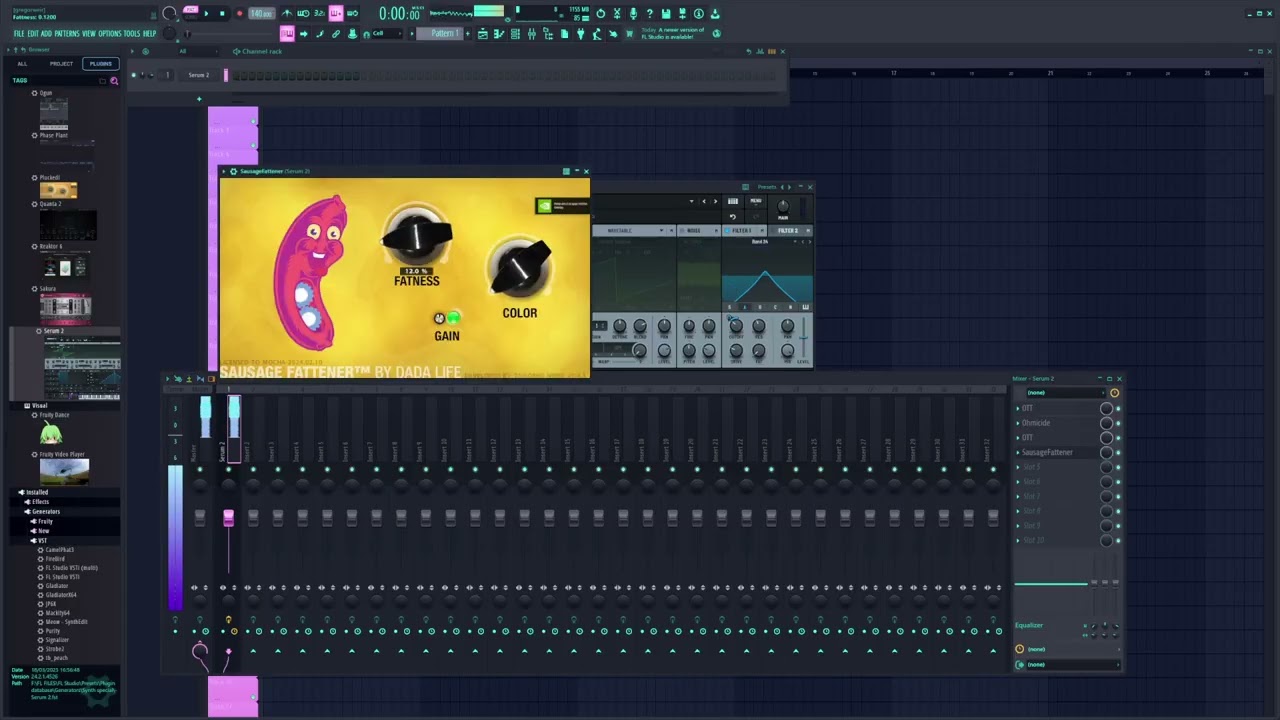
Task: Select FILTER 2 tab in Serum window
Action: point(789,231)
